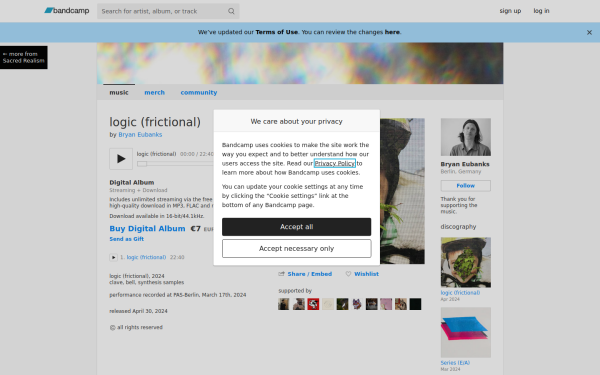Click the Bryan Eubanks sidebar name

pos(465,164)
